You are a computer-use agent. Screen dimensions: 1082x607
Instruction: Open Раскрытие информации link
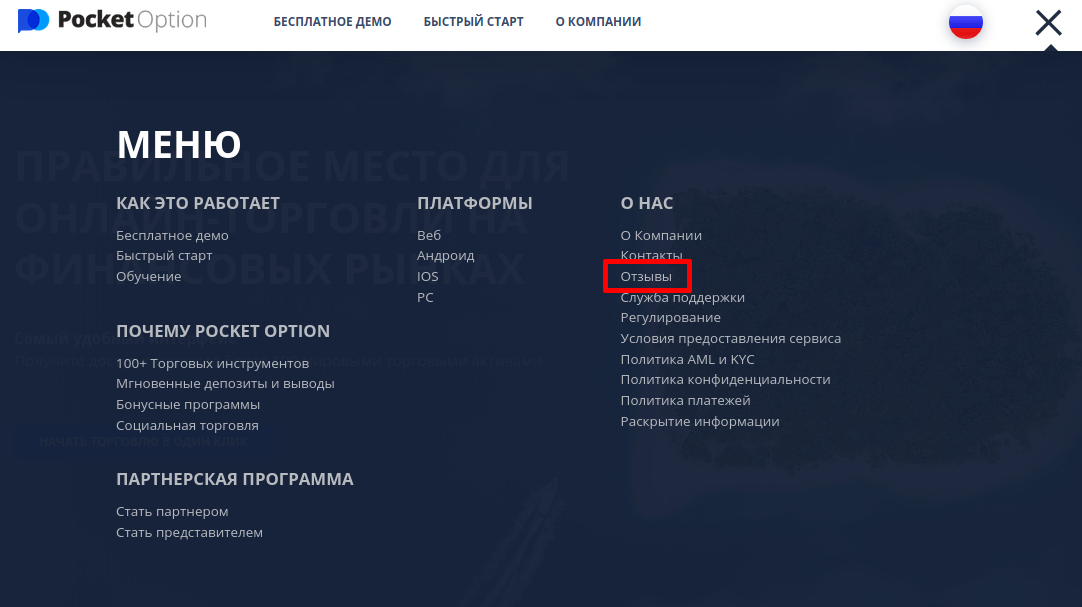tap(699, 422)
